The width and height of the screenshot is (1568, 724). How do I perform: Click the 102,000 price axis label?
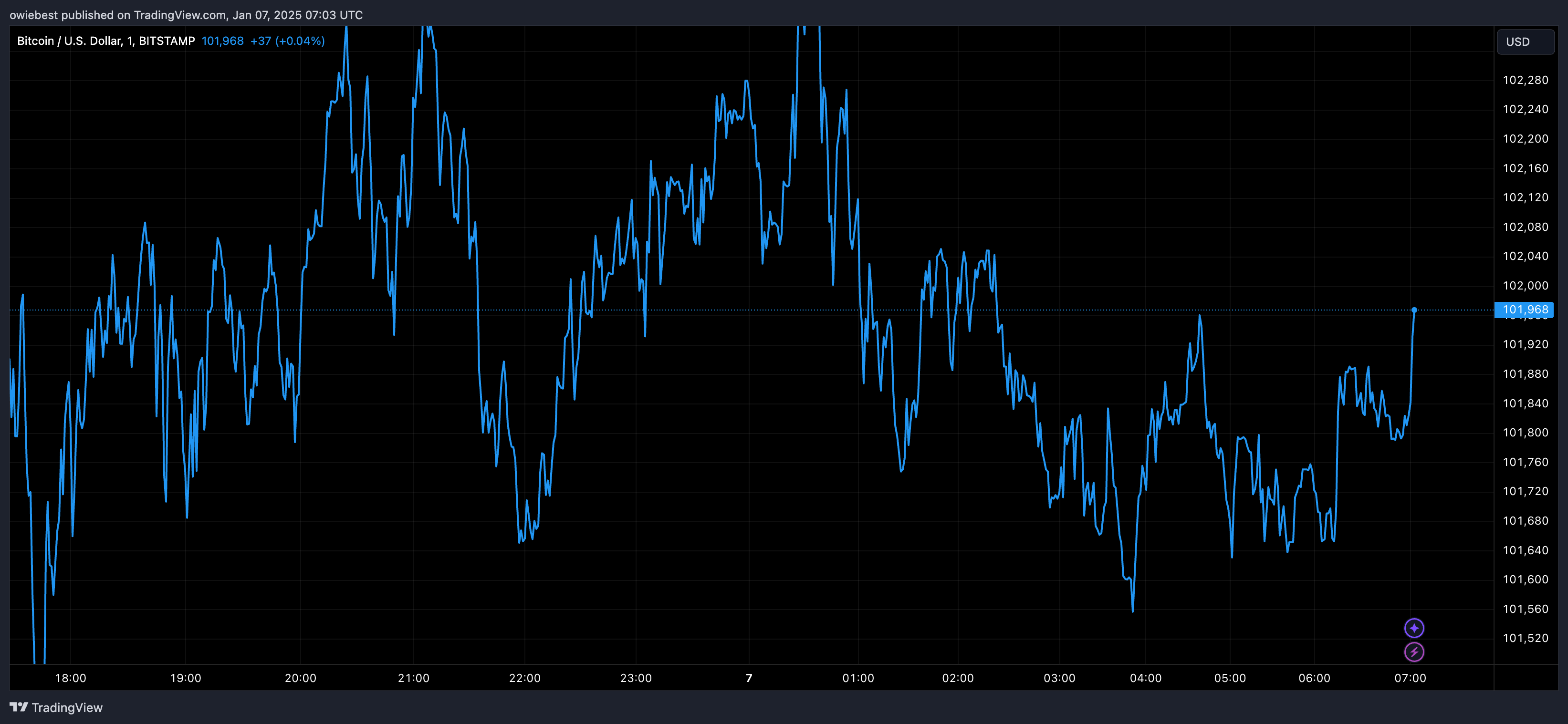click(x=1526, y=286)
